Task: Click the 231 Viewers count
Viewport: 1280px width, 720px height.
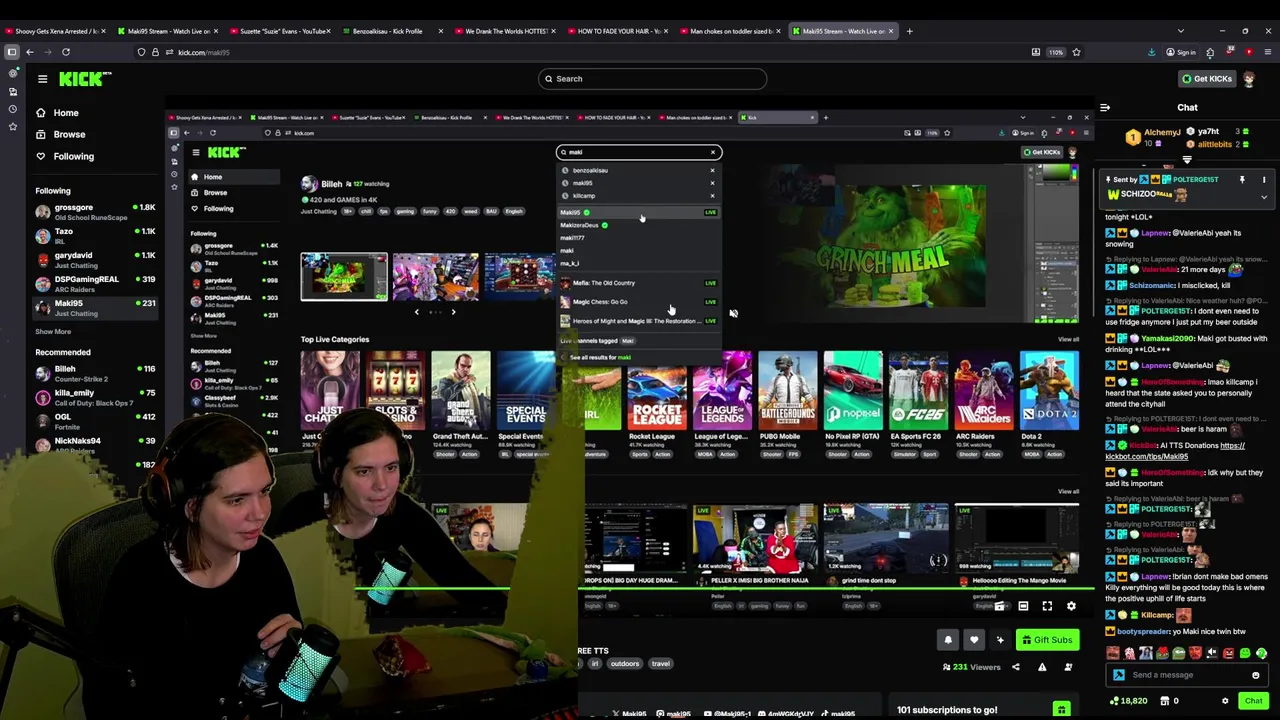Action: click(971, 667)
